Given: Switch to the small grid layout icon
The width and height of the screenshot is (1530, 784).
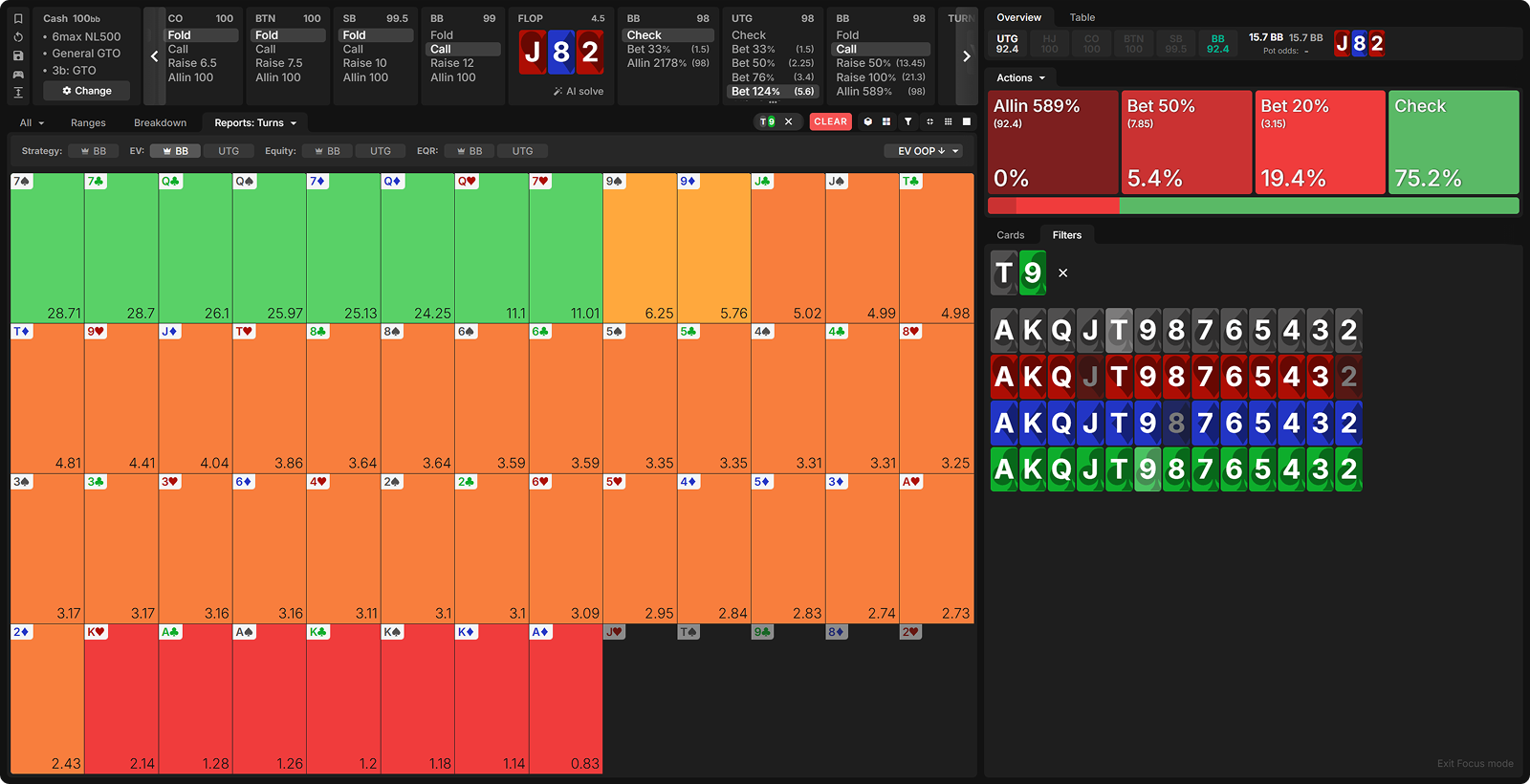Looking at the screenshot, I should 948,122.
